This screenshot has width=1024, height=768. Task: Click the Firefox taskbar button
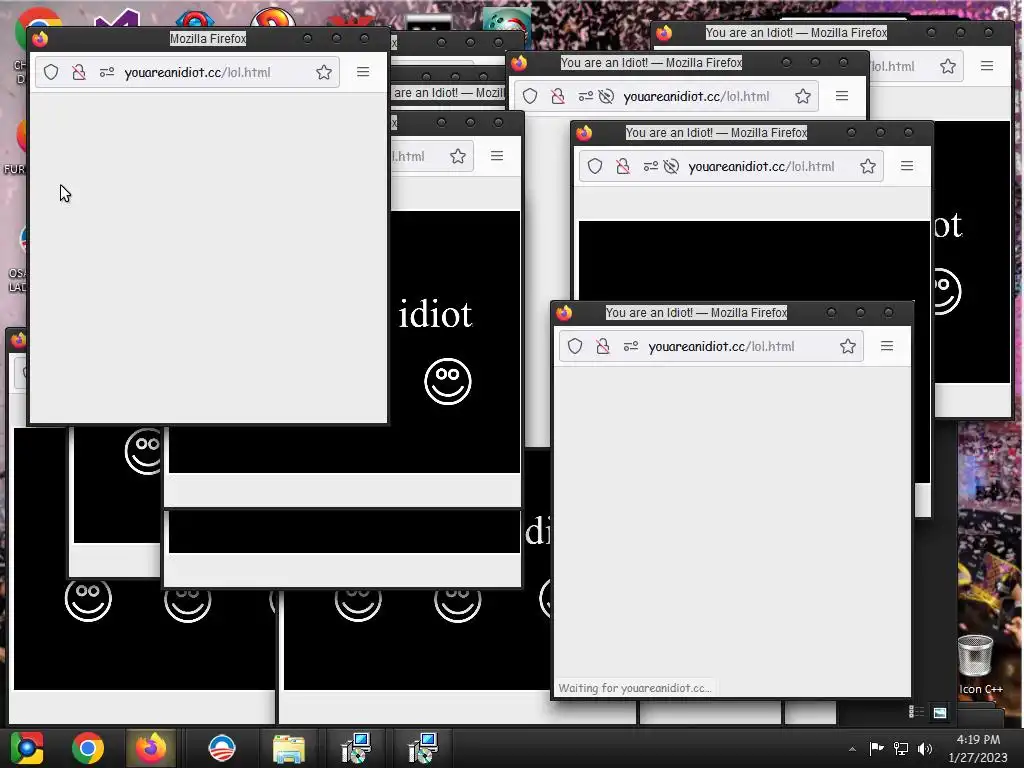tap(151, 748)
